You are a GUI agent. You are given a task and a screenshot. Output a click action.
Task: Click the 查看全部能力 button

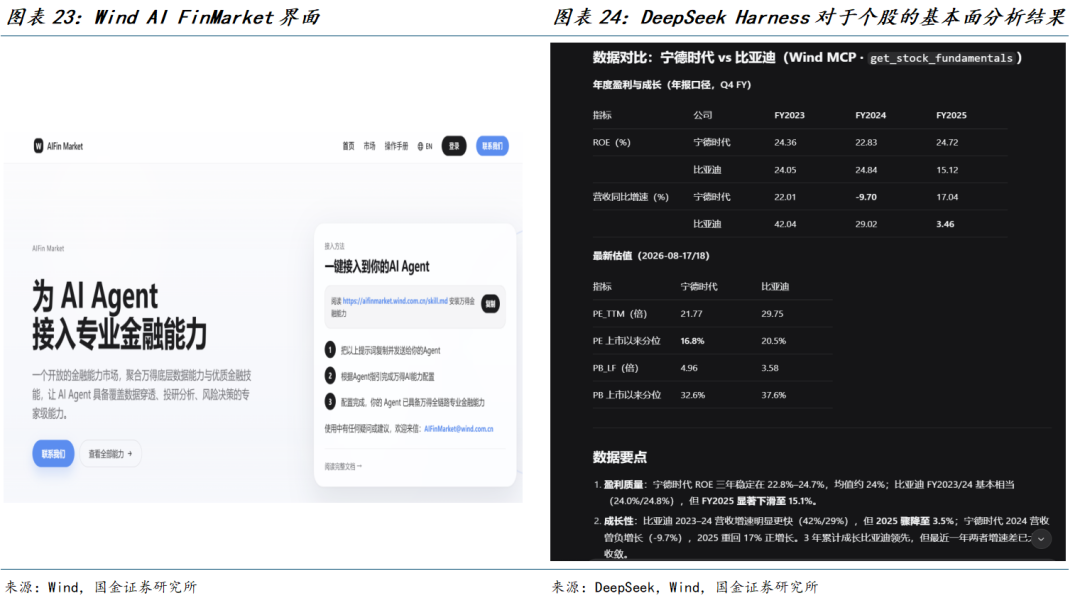pyautogui.click(x=110, y=454)
